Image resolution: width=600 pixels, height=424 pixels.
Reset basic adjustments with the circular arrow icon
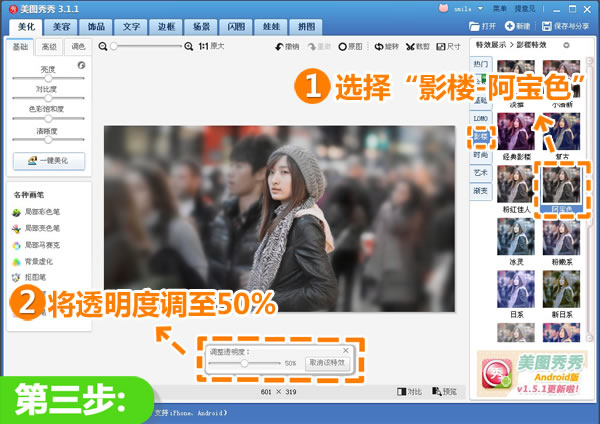tap(81, 65)
